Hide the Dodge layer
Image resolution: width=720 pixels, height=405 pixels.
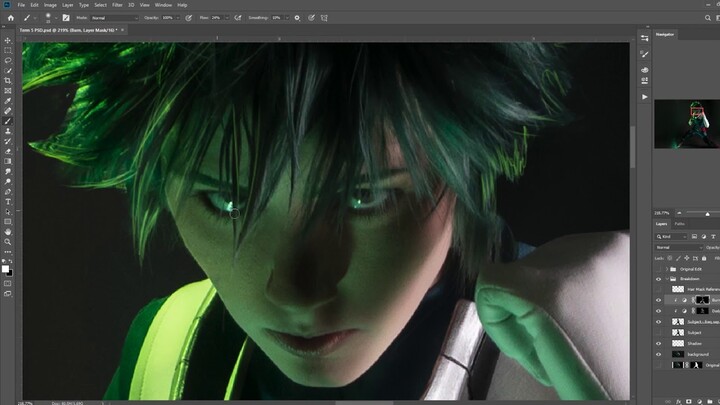(658, 311)
